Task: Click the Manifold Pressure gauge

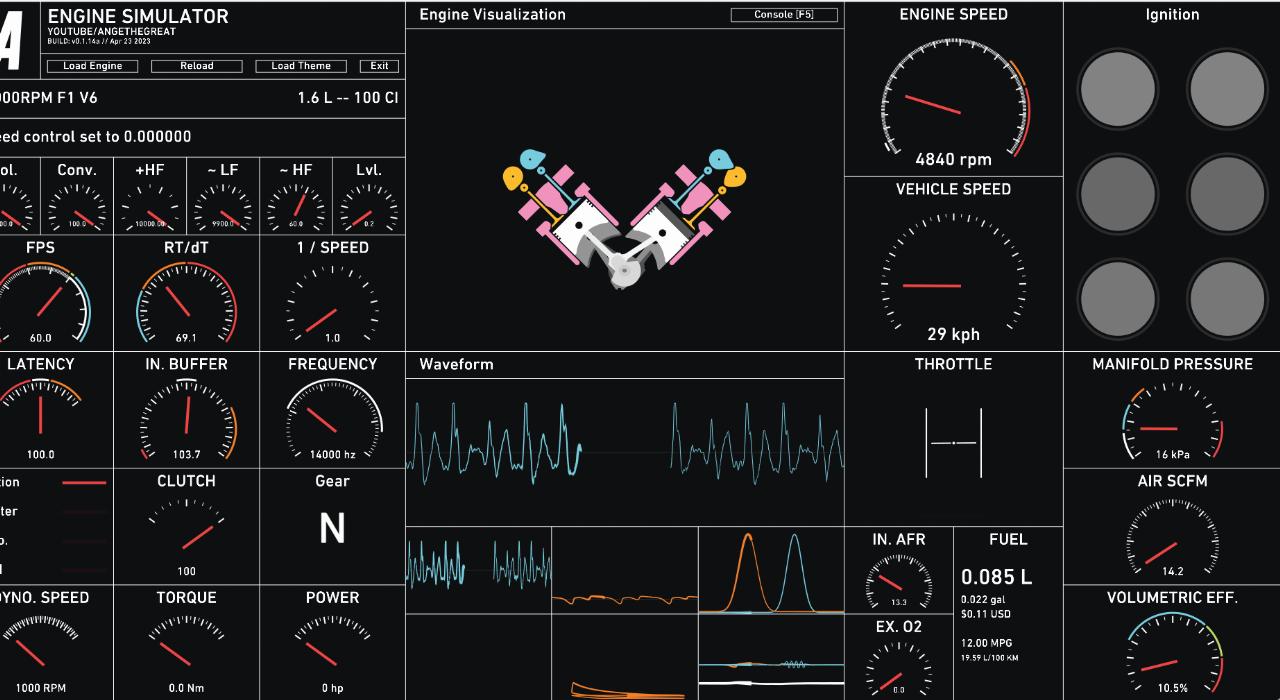Action: point(1172,421)
